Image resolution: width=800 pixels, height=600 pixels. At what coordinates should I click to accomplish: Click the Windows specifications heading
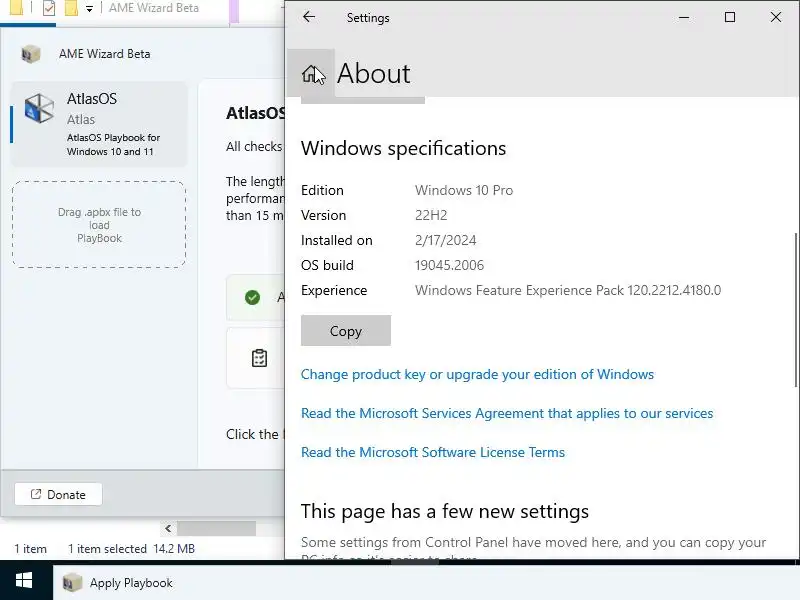pyautogui.click(x=404, y=148)
